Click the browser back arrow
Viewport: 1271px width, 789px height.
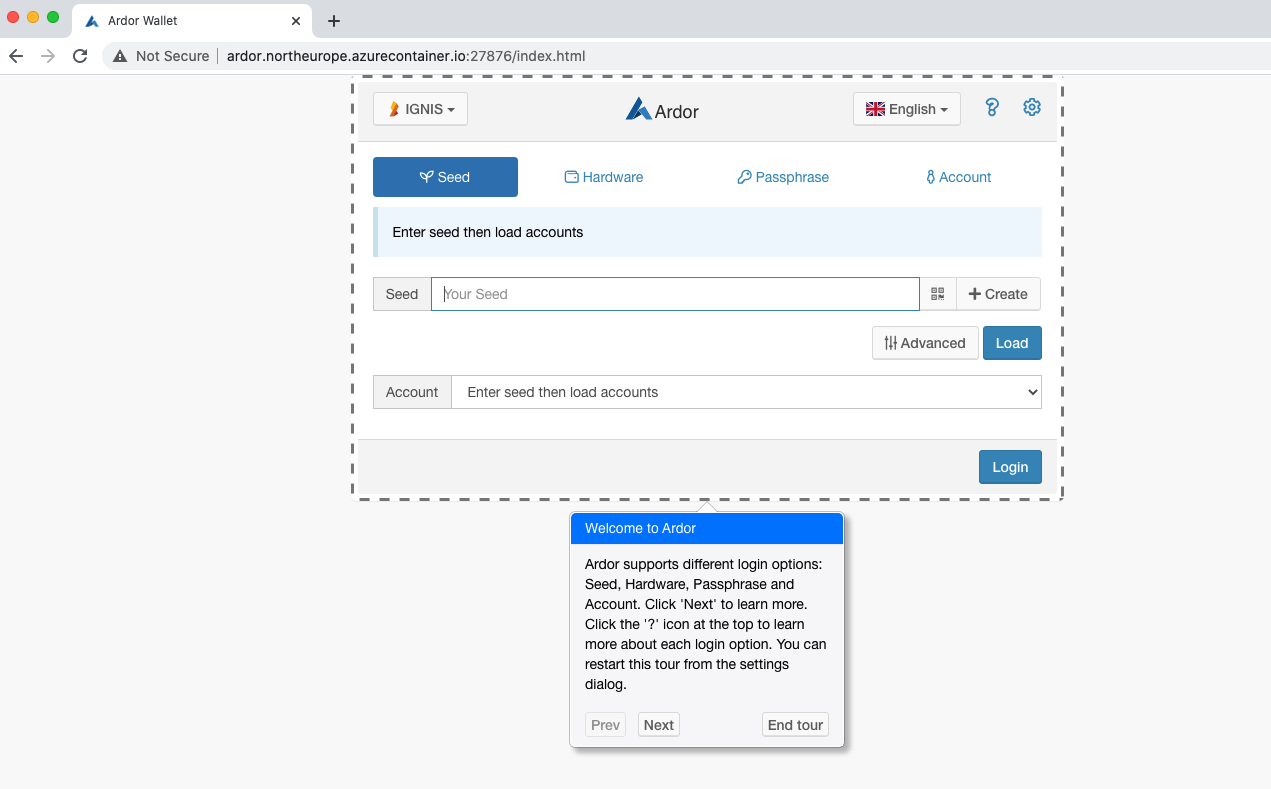click(15, 56)
